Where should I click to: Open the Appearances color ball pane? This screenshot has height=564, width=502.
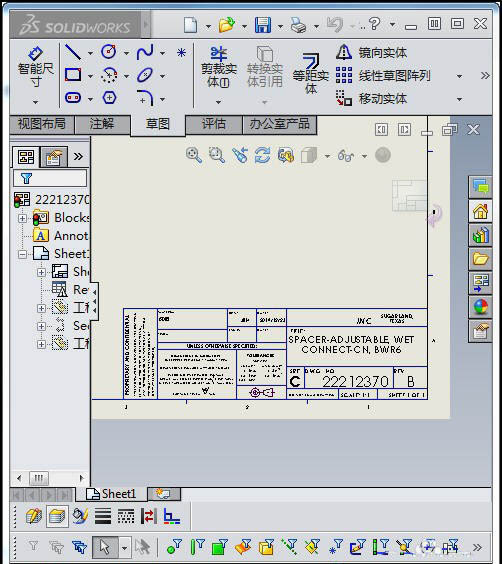pyautogui.click(x=480, y=306)
